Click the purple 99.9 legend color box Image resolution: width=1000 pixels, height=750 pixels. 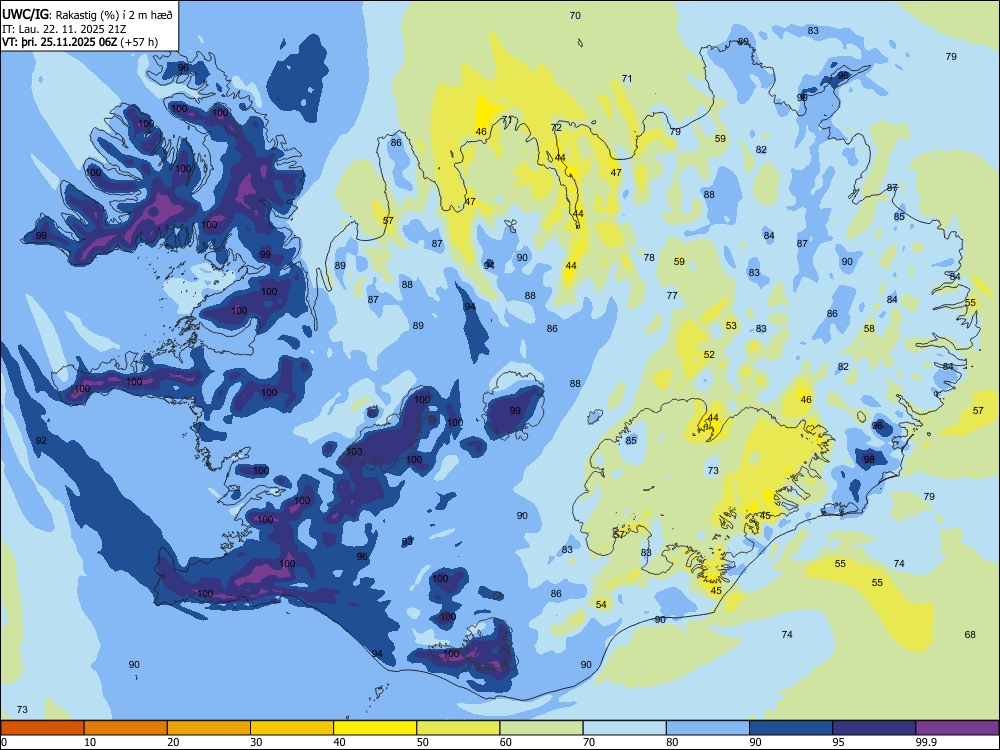click(x=957, y=728)
